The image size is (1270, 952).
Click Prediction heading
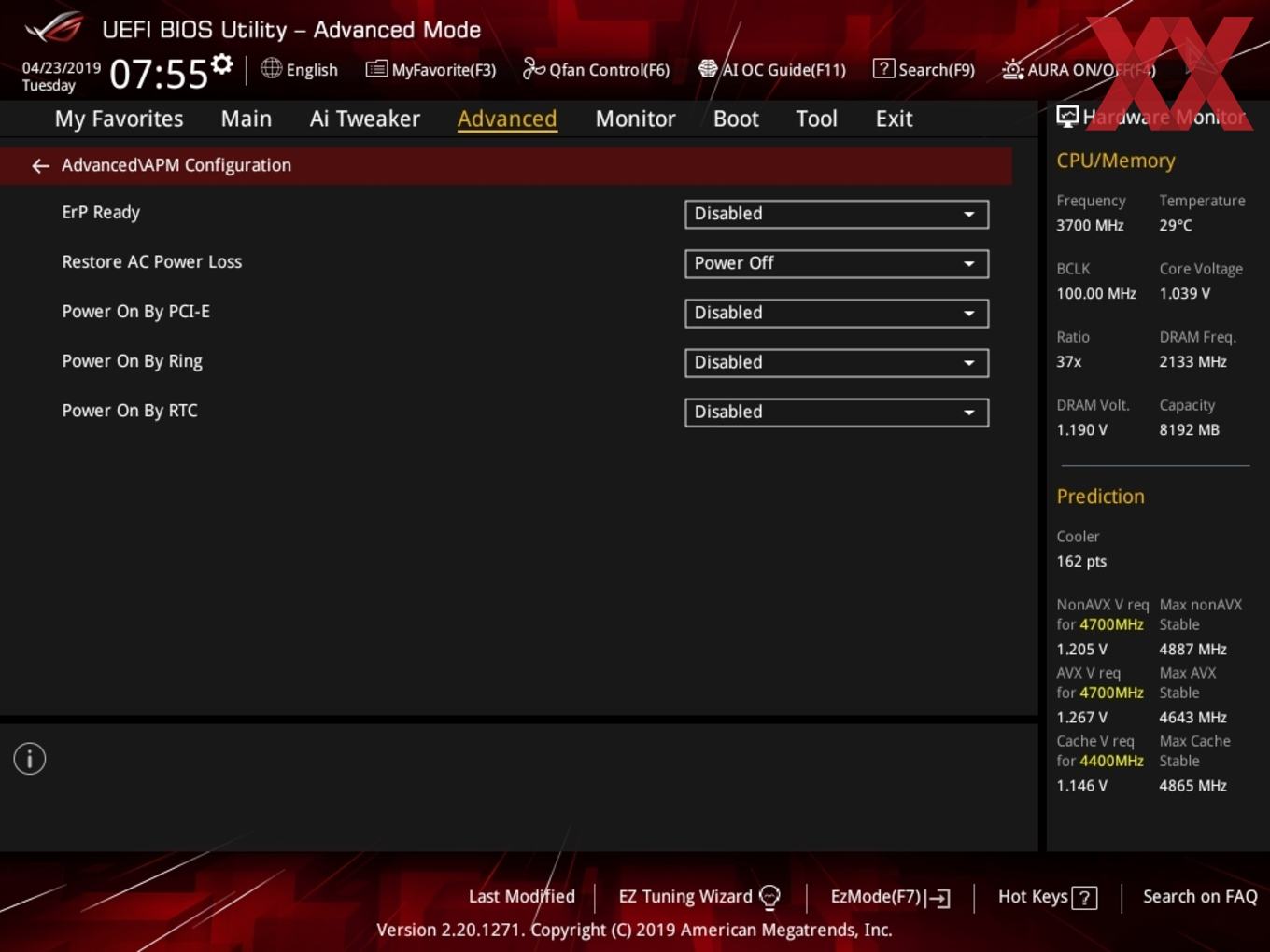[x=1100, y=497]
